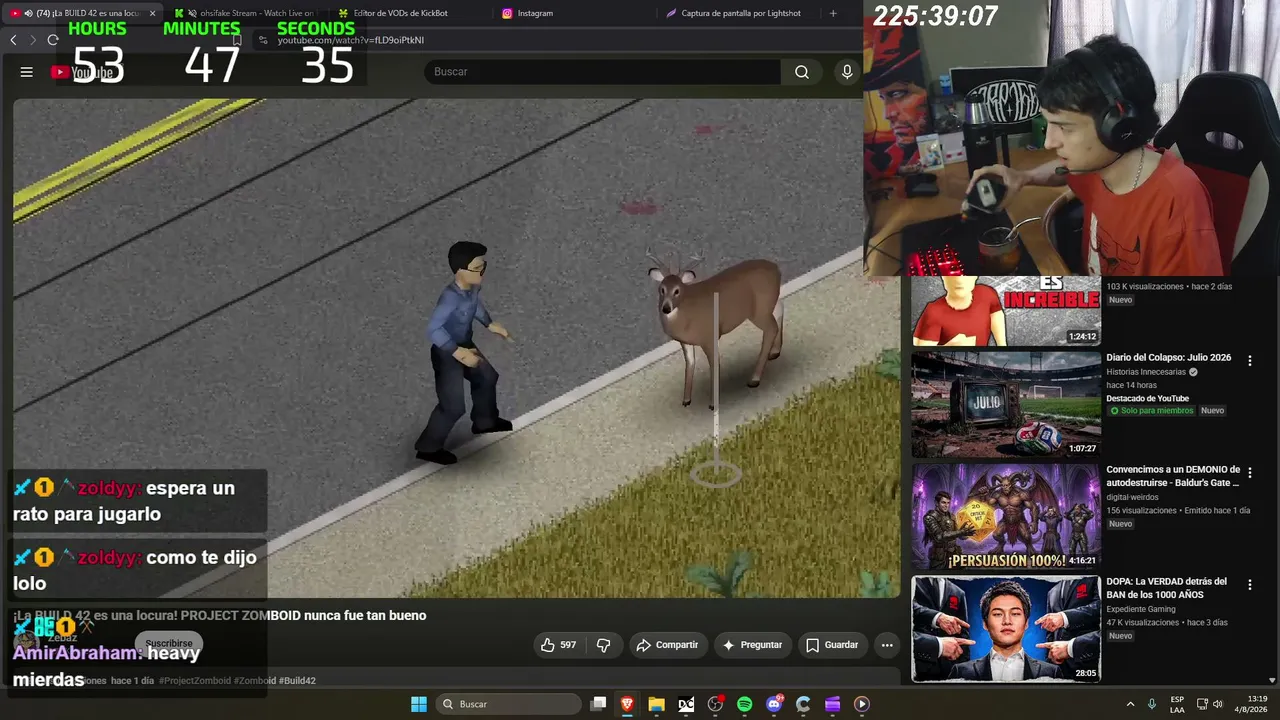Image resolution: width=1280 pixels, height=720 pixels.
Task: Dislike the video with thumbs down
Action: [603, 645]
